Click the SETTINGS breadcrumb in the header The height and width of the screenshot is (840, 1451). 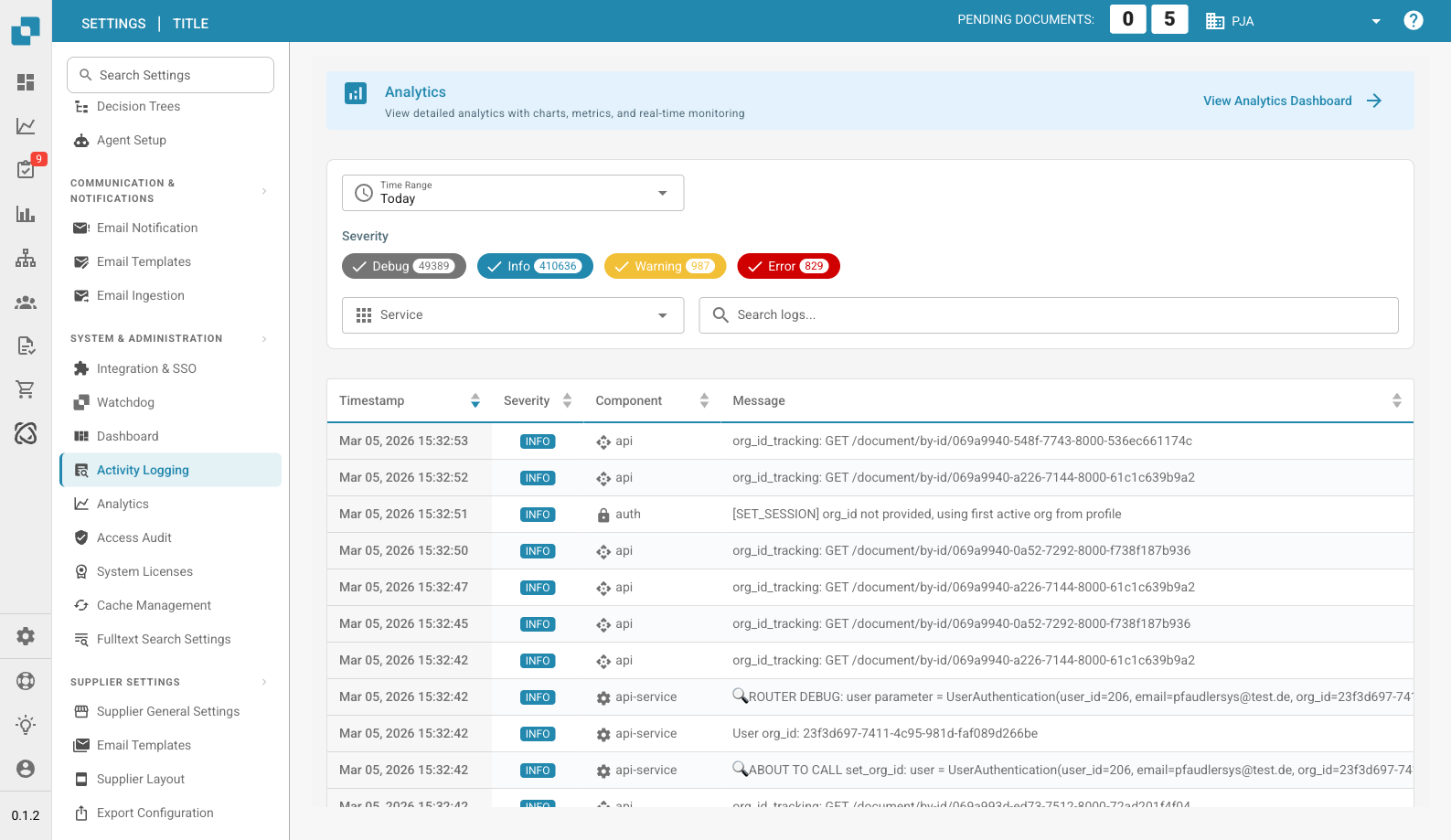113,24
